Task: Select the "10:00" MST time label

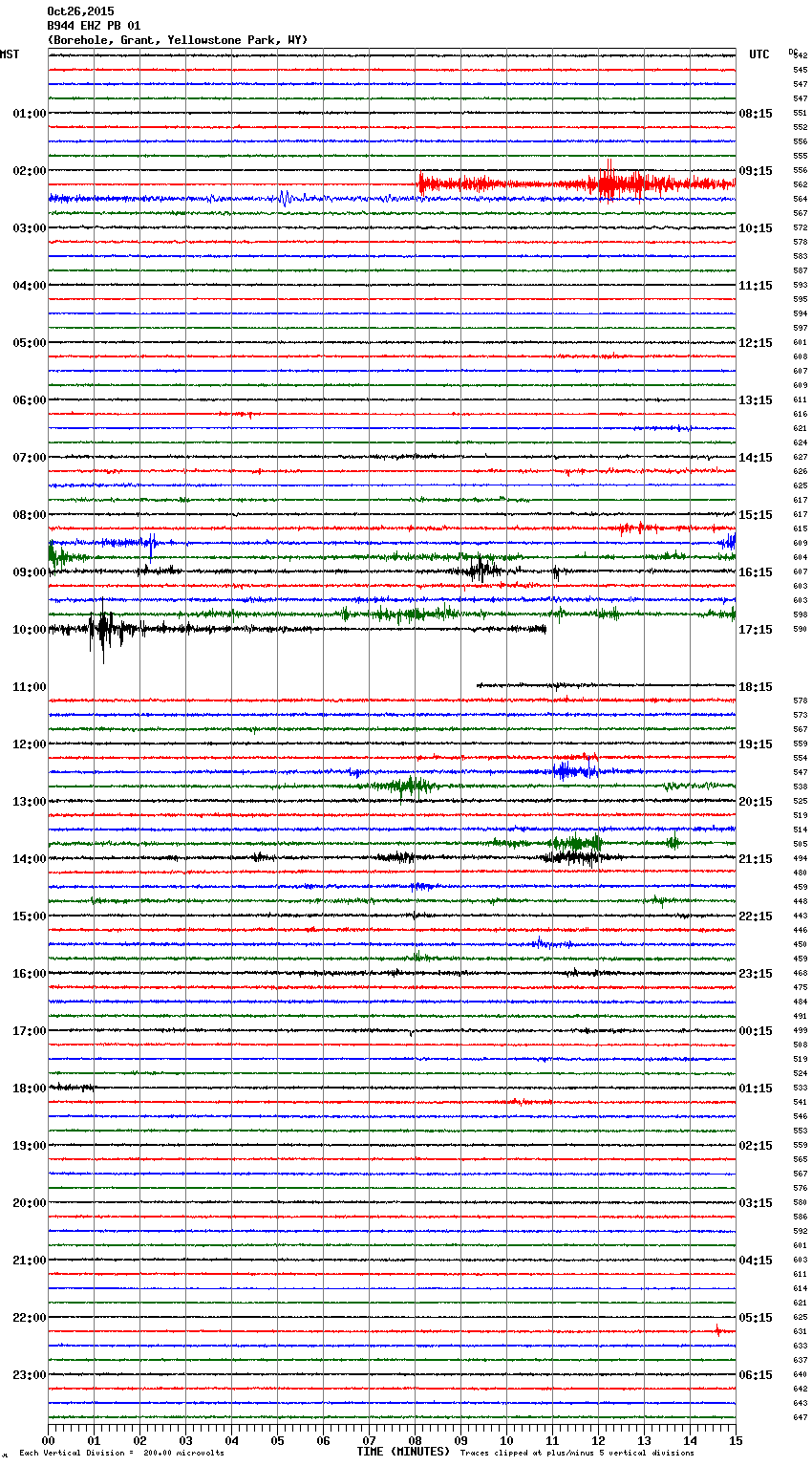Action: click(x=30, y=630)
